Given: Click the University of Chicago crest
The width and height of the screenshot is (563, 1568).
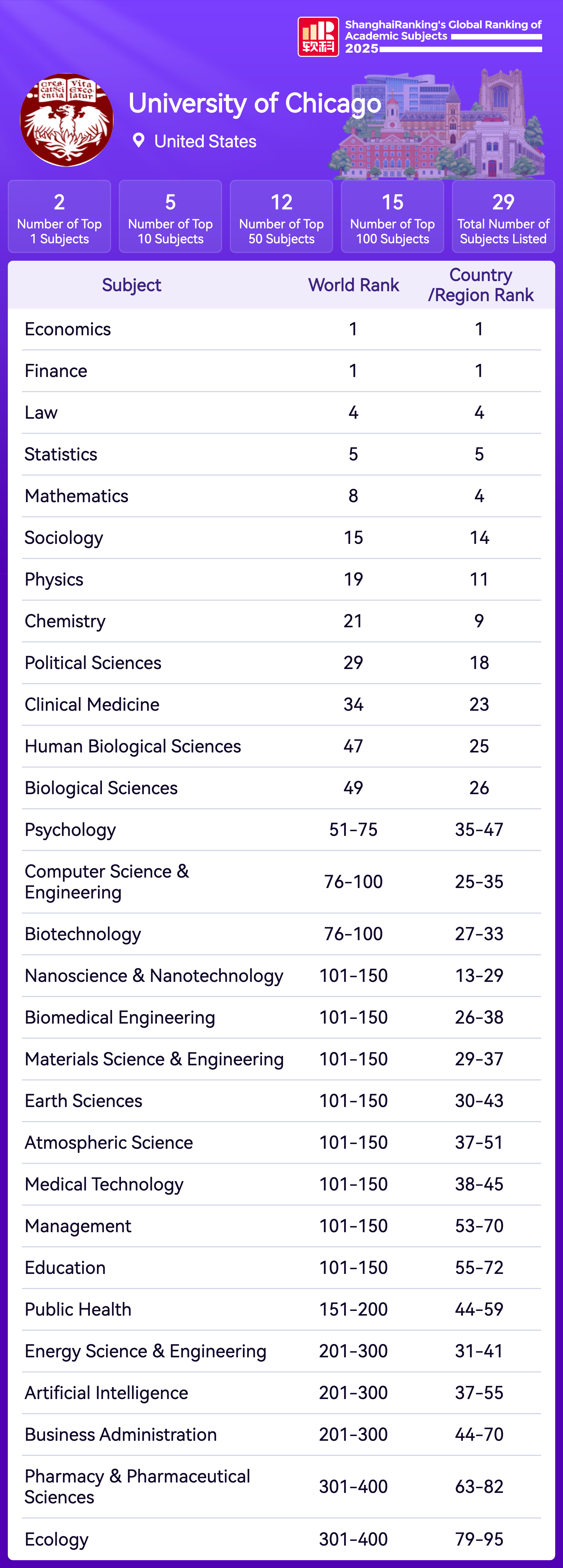Looking at the screenshot, I should point(66,120).
